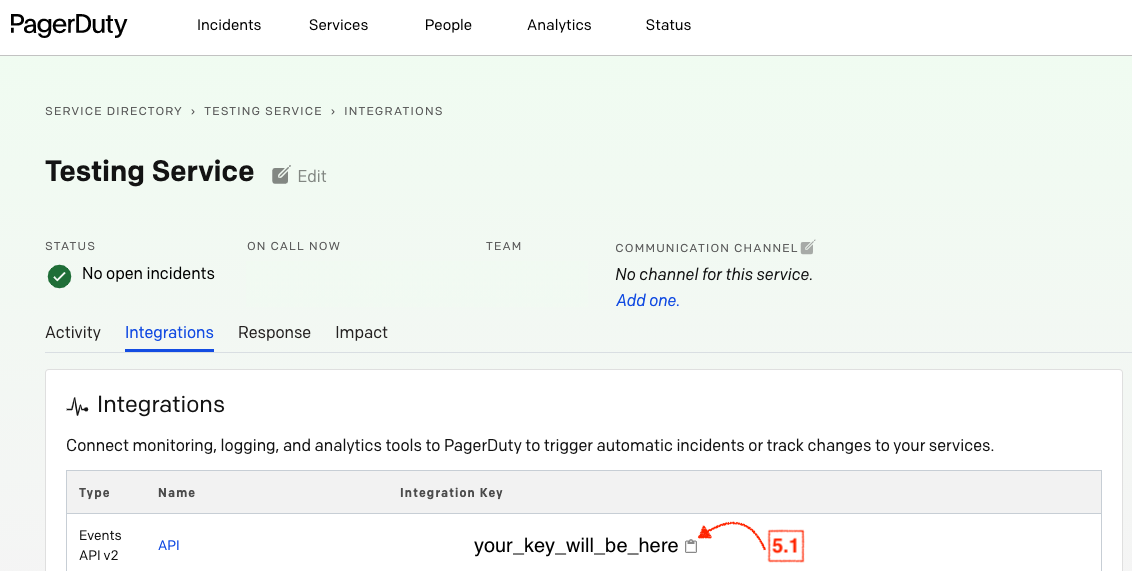Click the ON CALL NOW label
Screen dimensions: 1132x571
pos(294,246)
